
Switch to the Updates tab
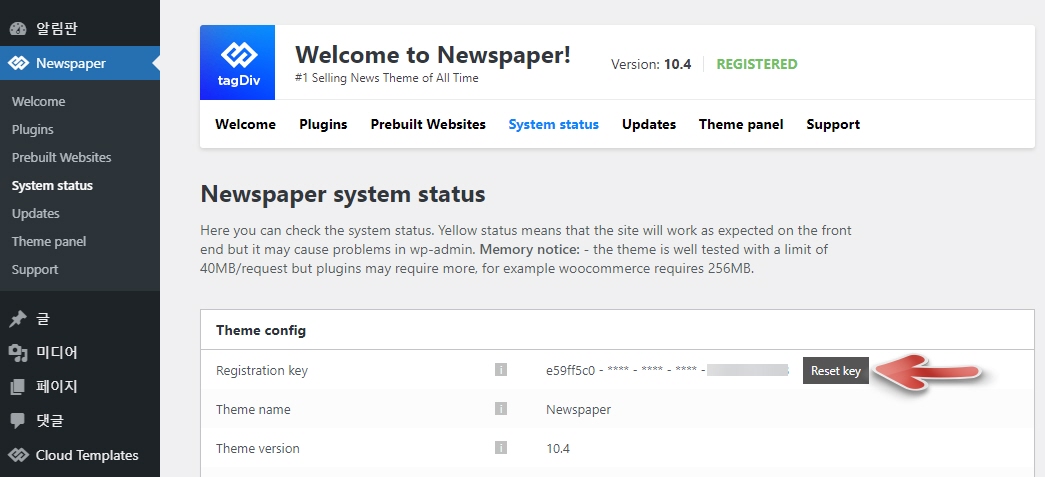648,124
